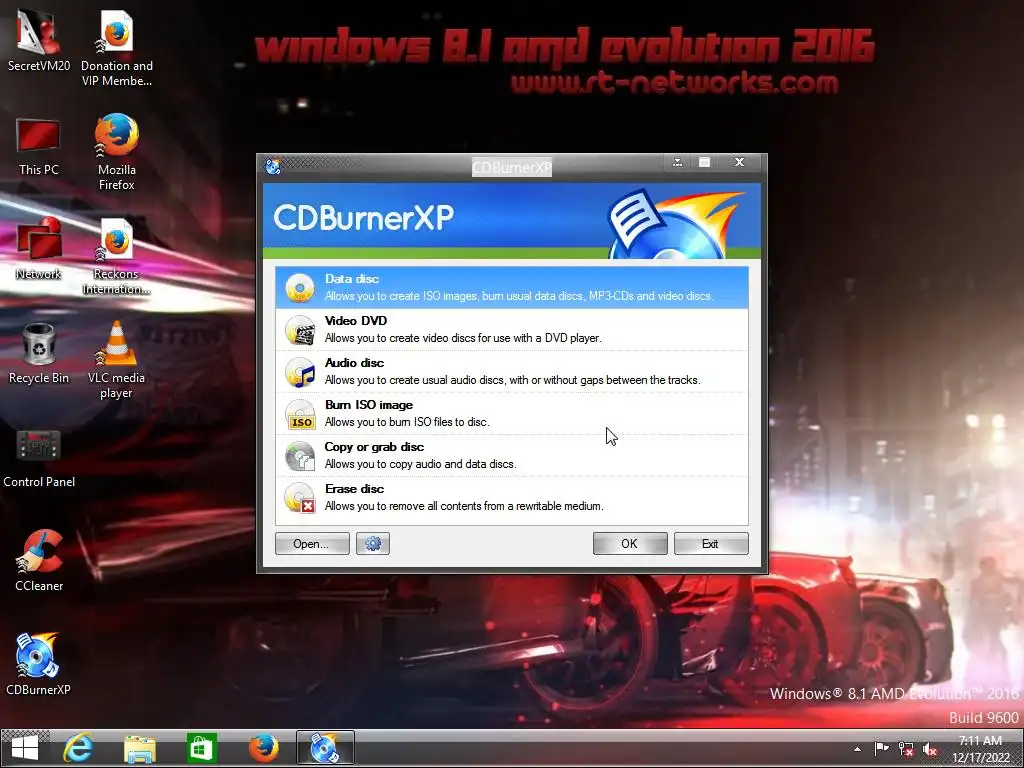Click the audio disc gaps description text
Screen dimensions: 1024x768
pos(513,380)
